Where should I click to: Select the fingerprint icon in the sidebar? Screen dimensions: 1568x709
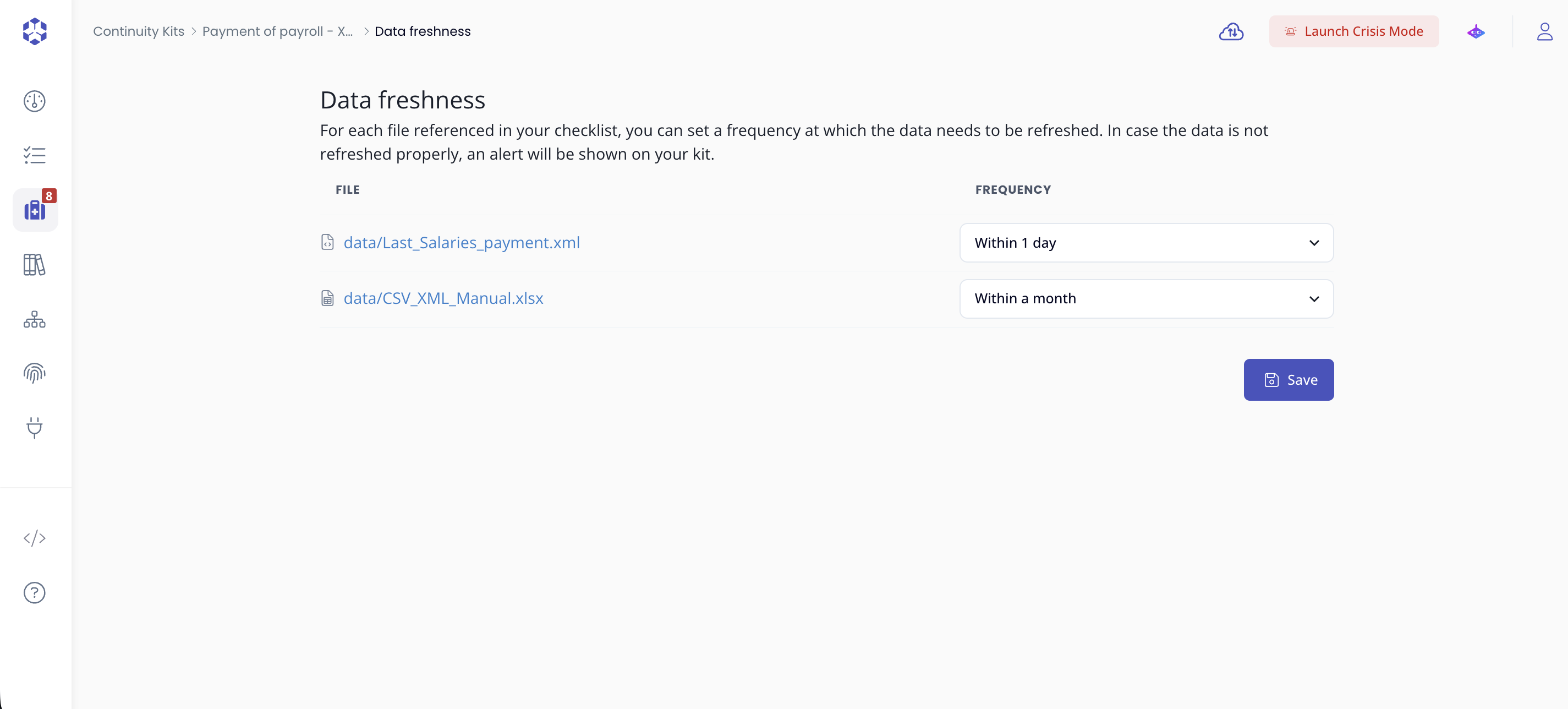tap(34, 373)
